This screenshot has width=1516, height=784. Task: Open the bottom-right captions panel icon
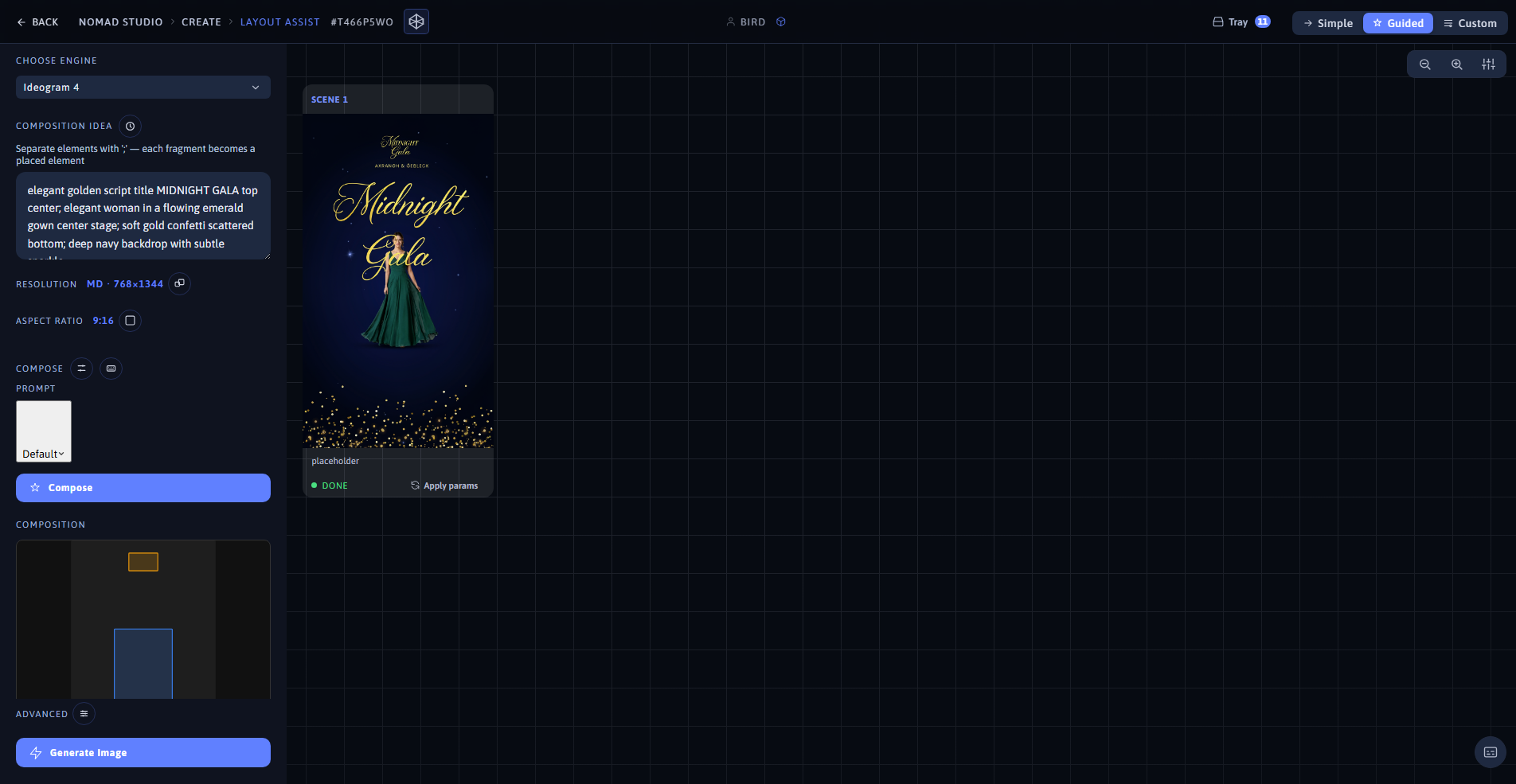pos(1491,752)
